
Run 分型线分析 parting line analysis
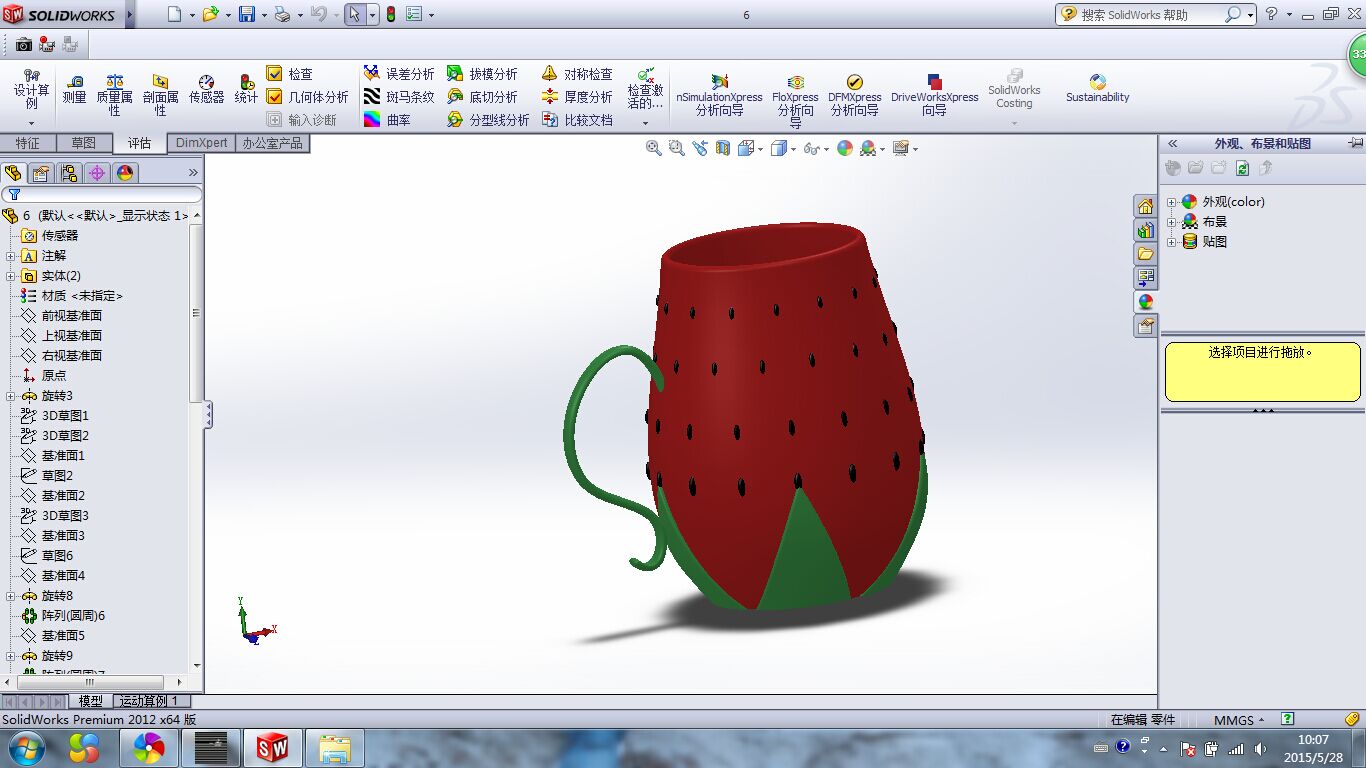coord(488,120)
